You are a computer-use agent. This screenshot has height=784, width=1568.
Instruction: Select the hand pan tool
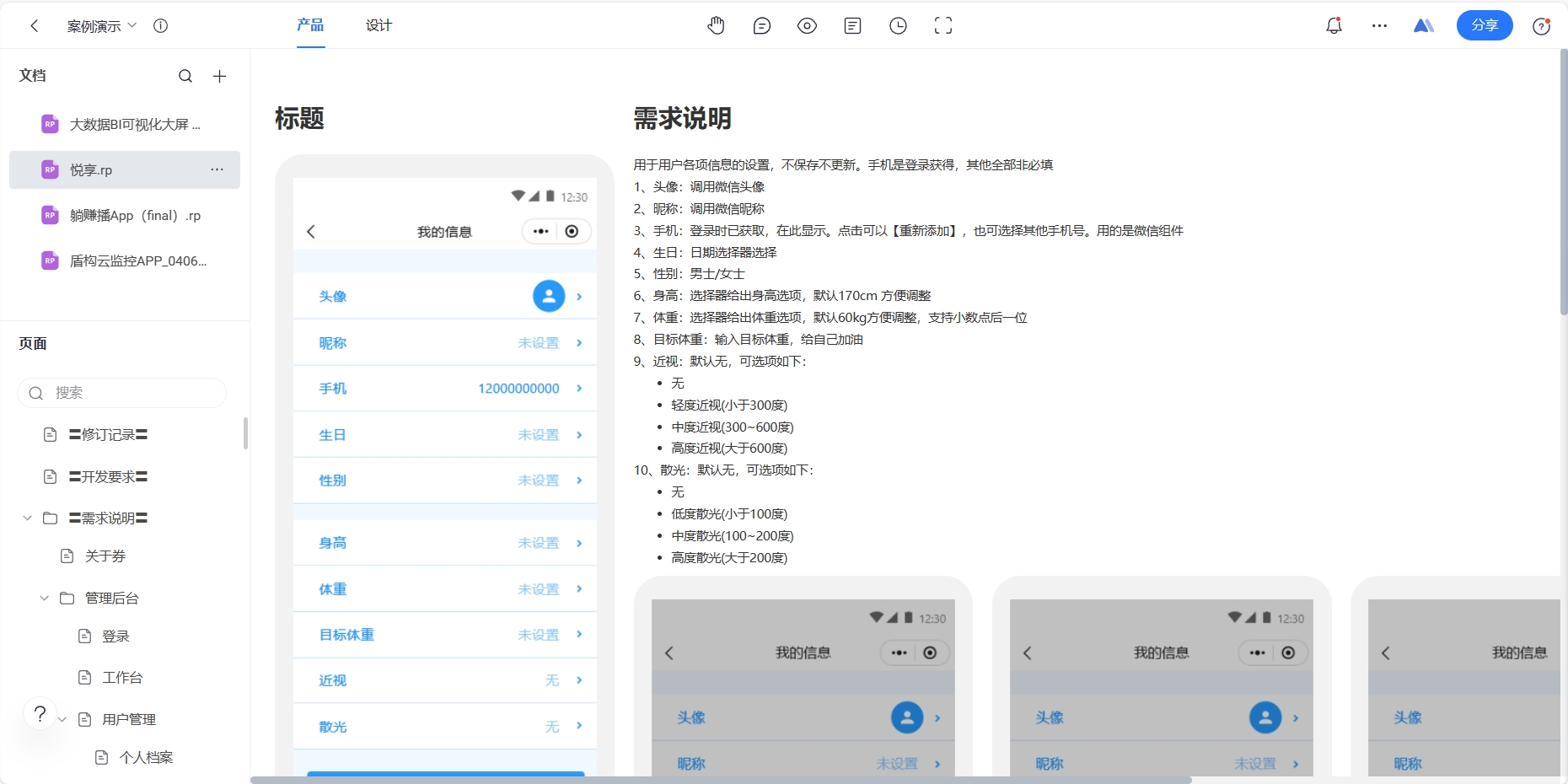coord(716,26)
